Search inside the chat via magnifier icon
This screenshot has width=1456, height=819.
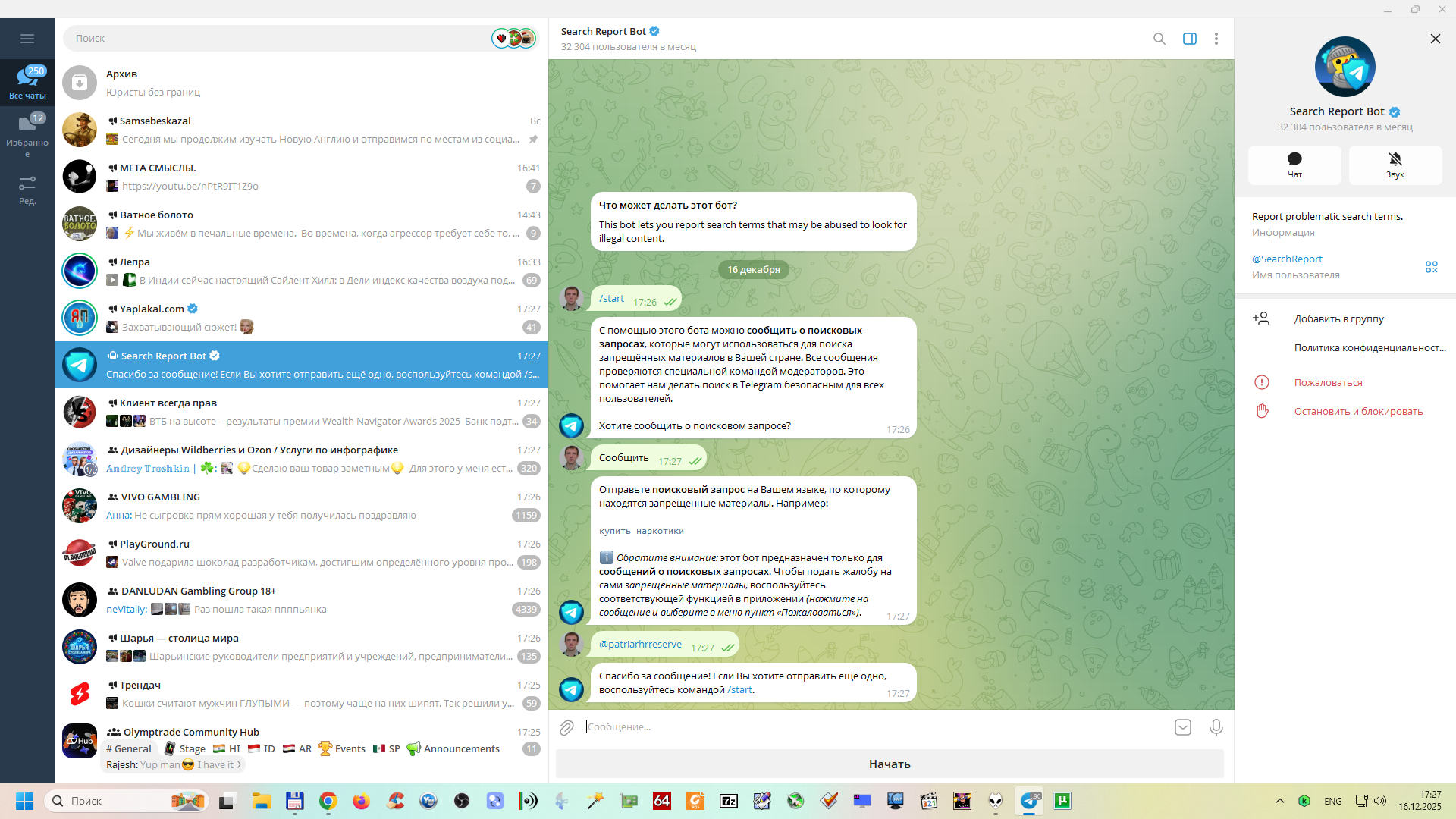(1159, 39)
